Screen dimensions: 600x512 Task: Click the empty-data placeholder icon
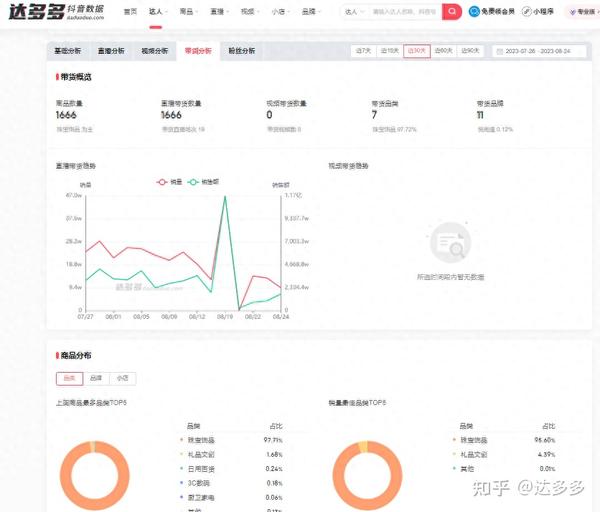click(x=450, y=243)
